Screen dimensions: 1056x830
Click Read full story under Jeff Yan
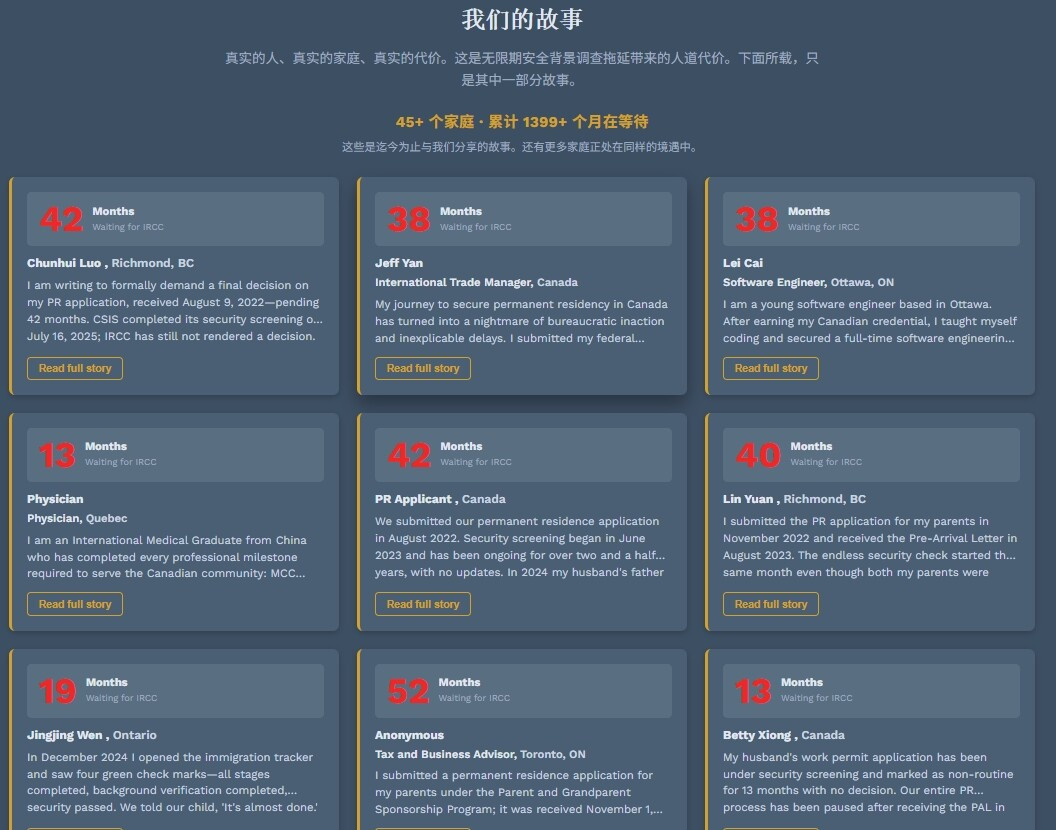click(x=423, y=368)
